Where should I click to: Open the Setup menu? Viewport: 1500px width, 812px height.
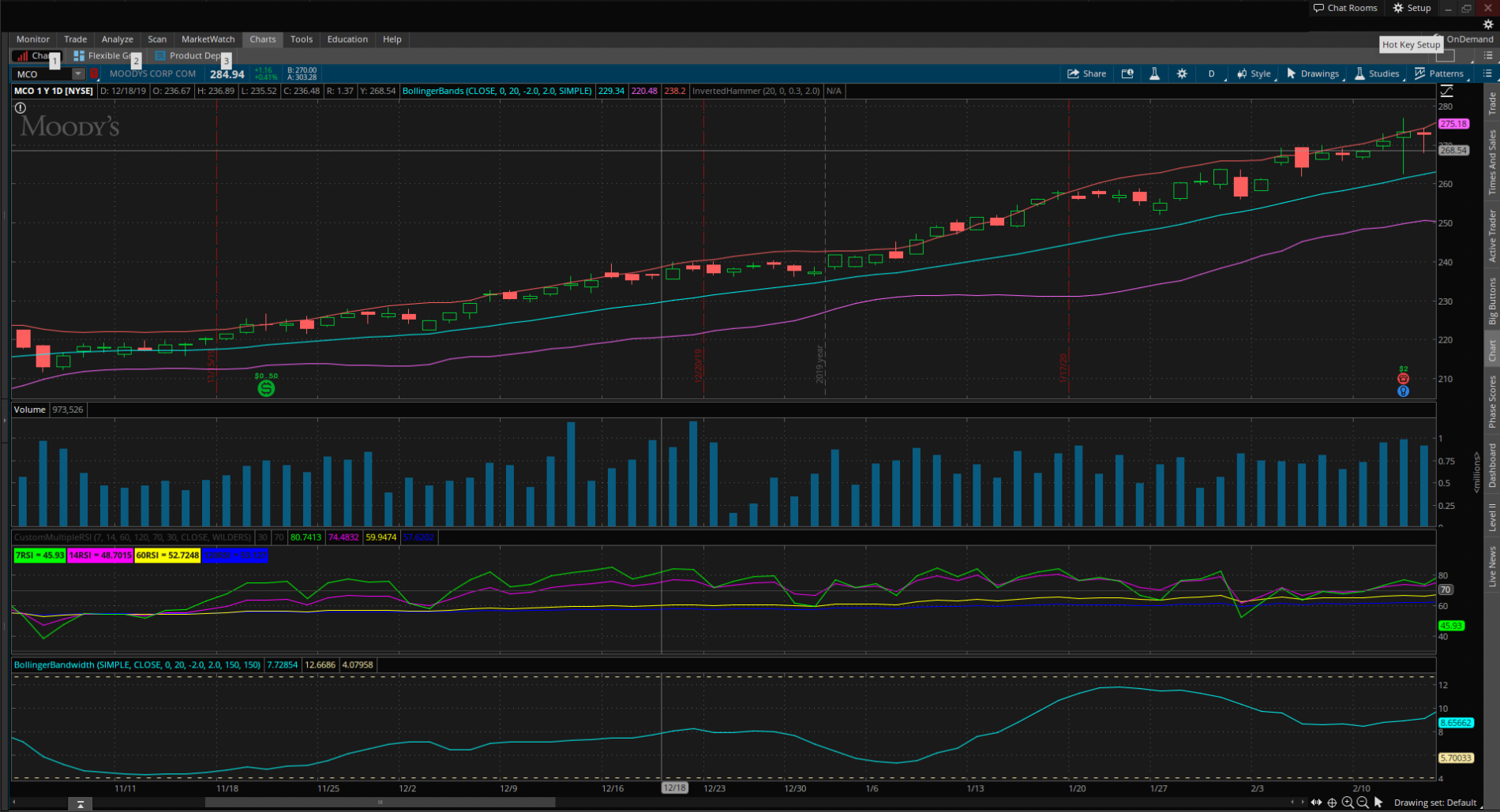1412,8
